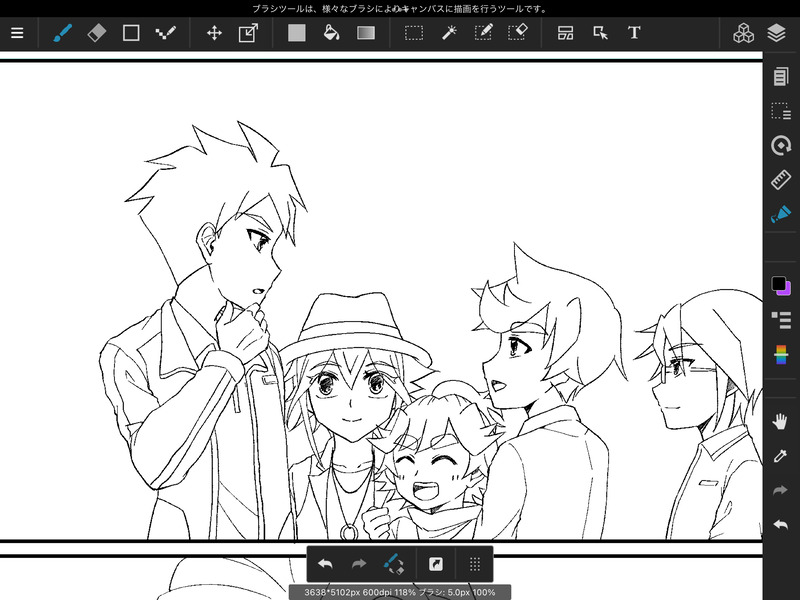Select the Eyedropper tool in sidebar
Image resolution: width=800 pixels, height=600 pixels.
(x=781, y=456)
